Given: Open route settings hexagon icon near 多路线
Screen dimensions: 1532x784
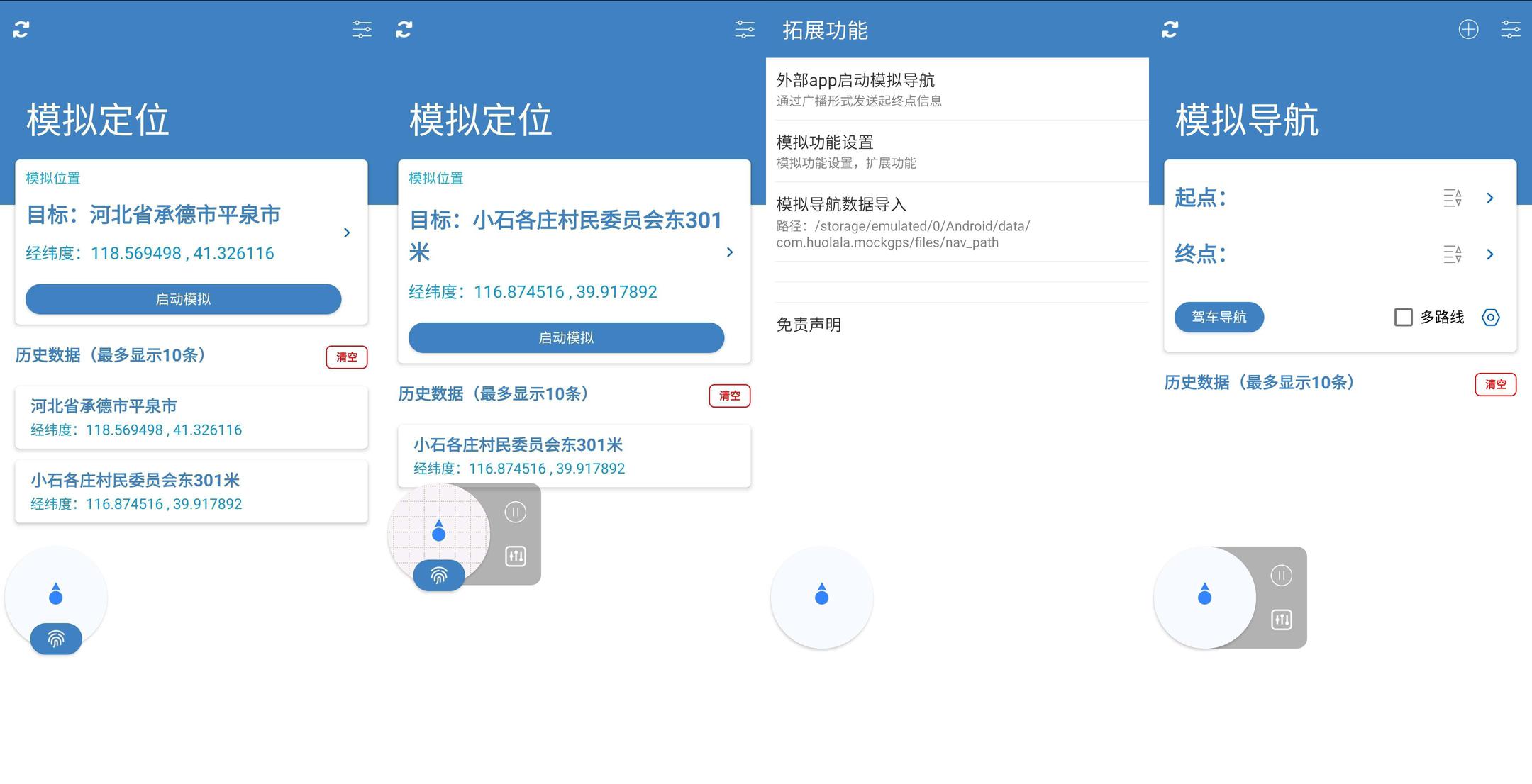Looking at the screenshot, I should click(1491, 318).
